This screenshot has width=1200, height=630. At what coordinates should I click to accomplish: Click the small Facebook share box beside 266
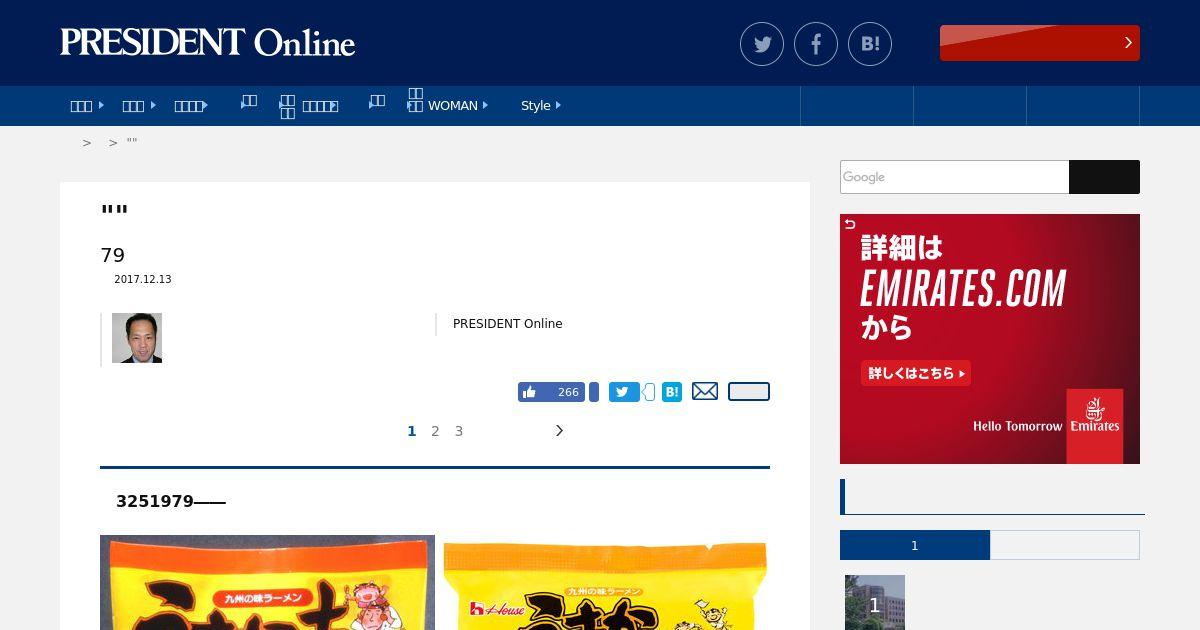(x=594, y=392)
